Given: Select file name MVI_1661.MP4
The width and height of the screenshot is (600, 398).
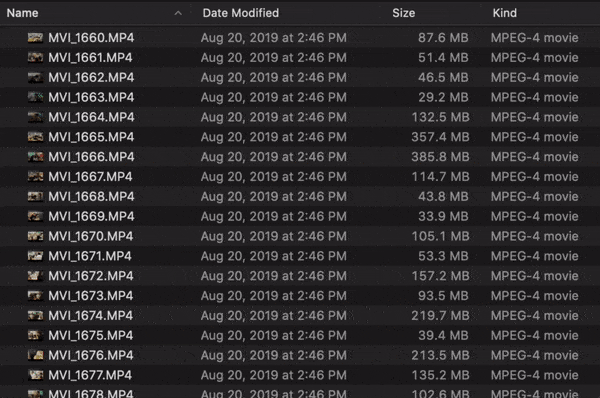Looking at the screenshot, I should [90, 57].
